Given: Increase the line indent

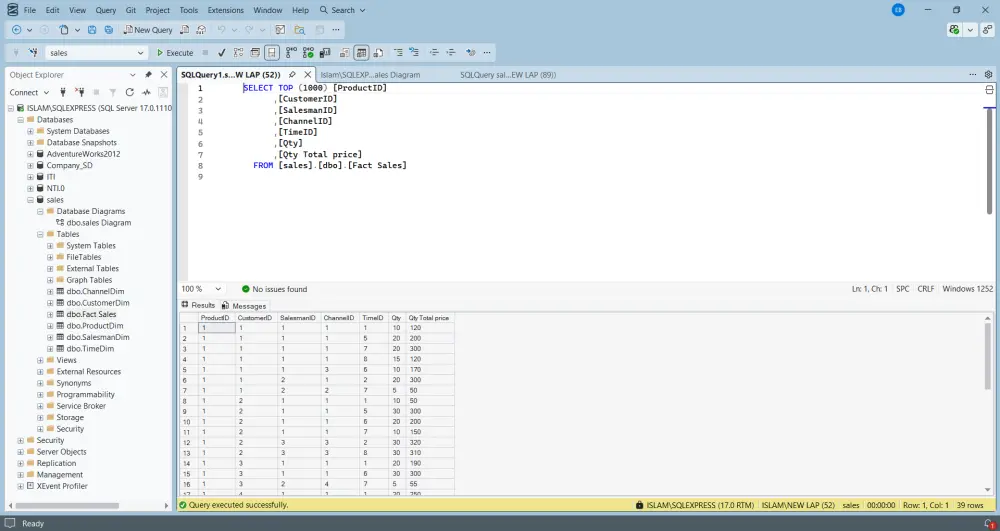Looking at the screenshot, I should 451,53.
